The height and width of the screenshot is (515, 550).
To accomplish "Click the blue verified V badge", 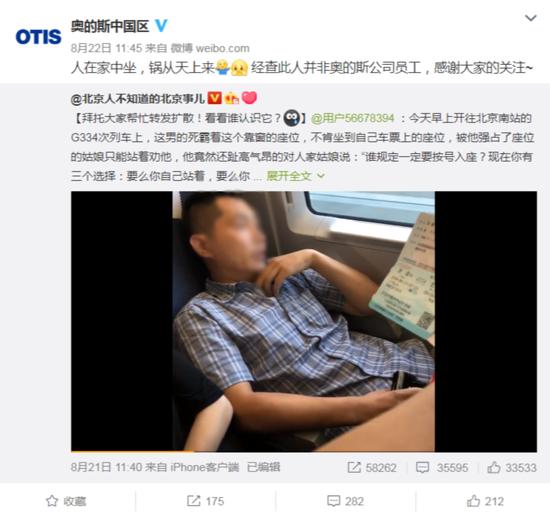I will tap(161, 26).
